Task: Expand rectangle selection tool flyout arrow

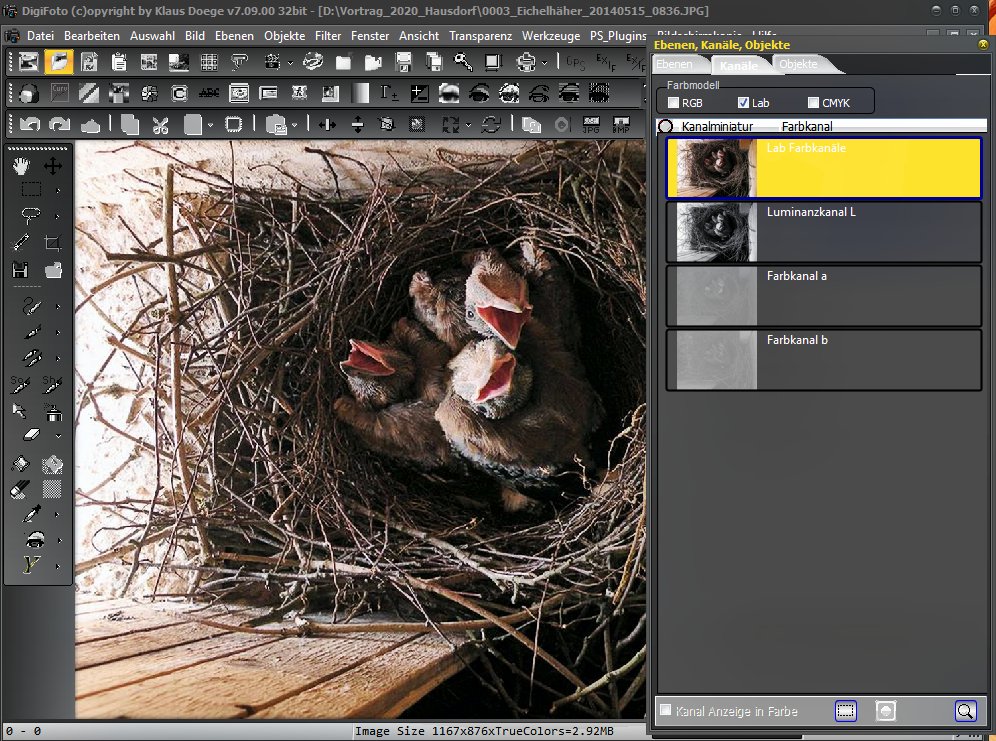Action: [x=58, y=190]
